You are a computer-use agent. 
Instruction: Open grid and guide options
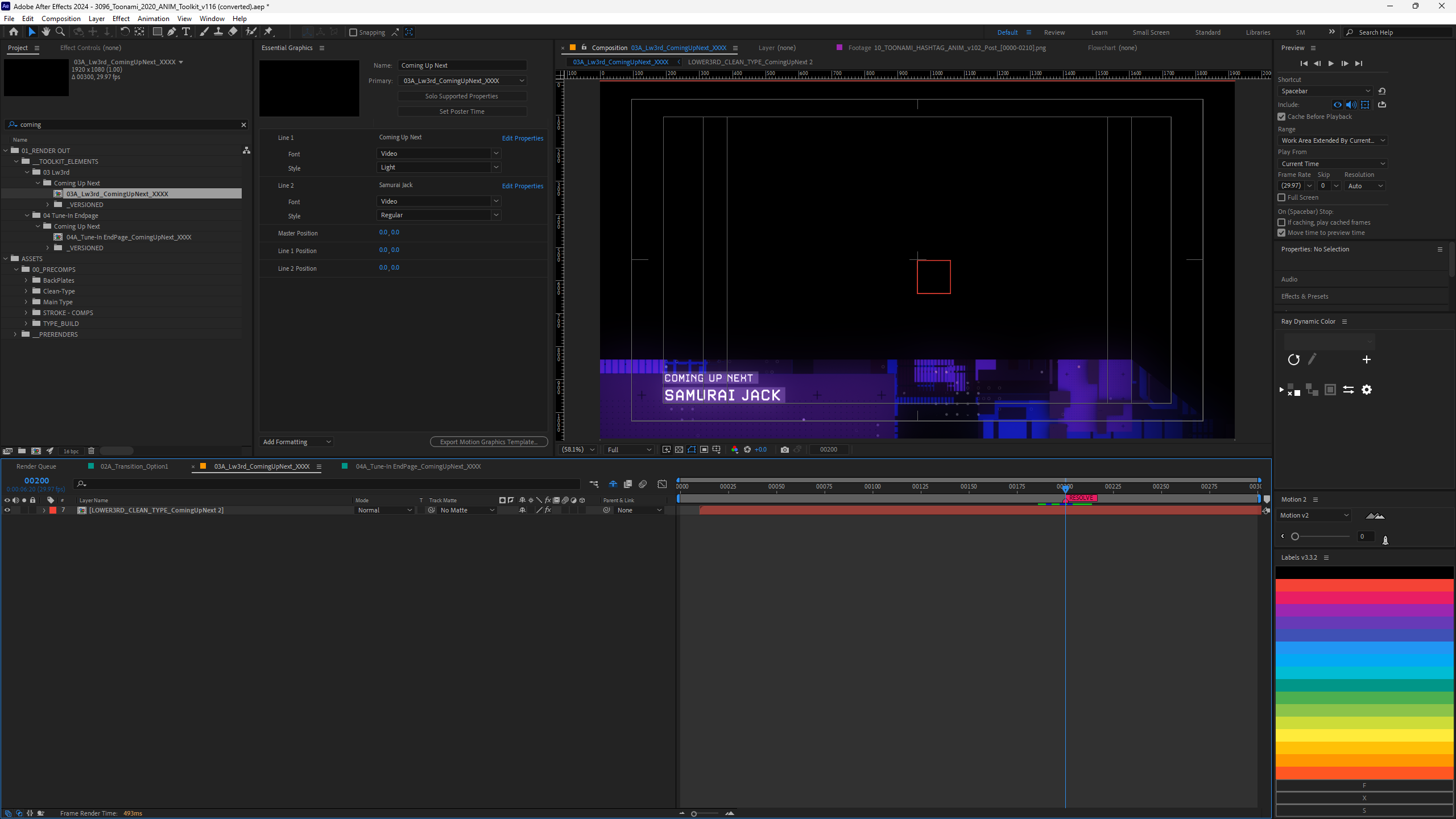click(x=717, y=449)
